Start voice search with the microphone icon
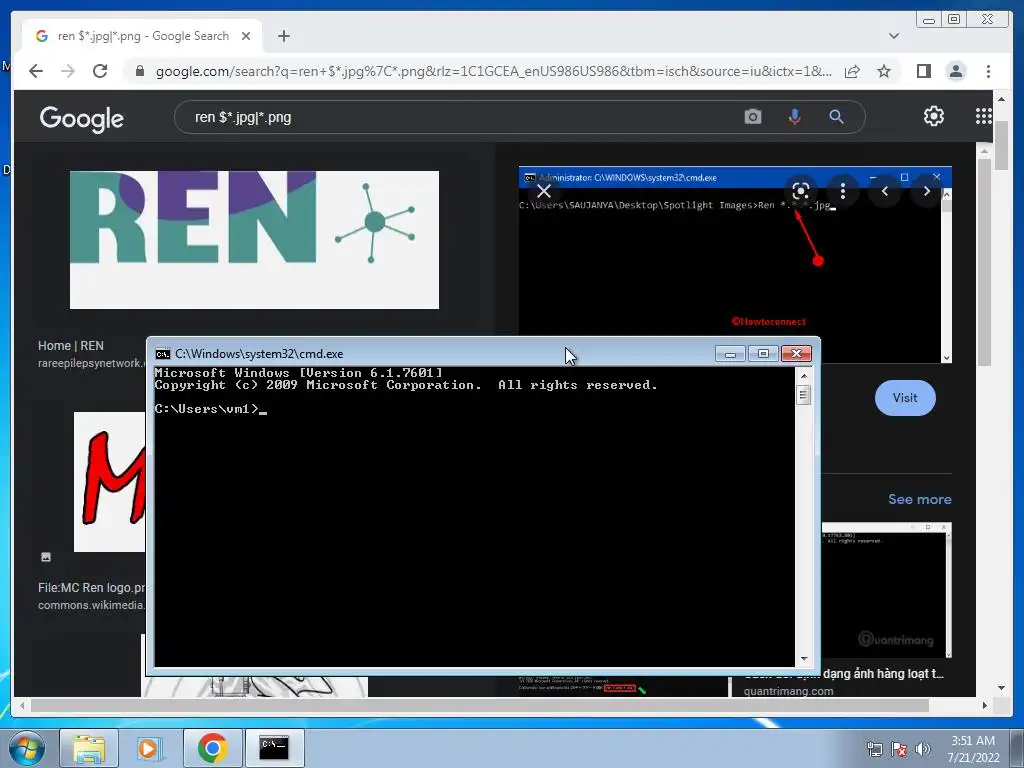Screen dimensions: 1024x768 point(794,117)
